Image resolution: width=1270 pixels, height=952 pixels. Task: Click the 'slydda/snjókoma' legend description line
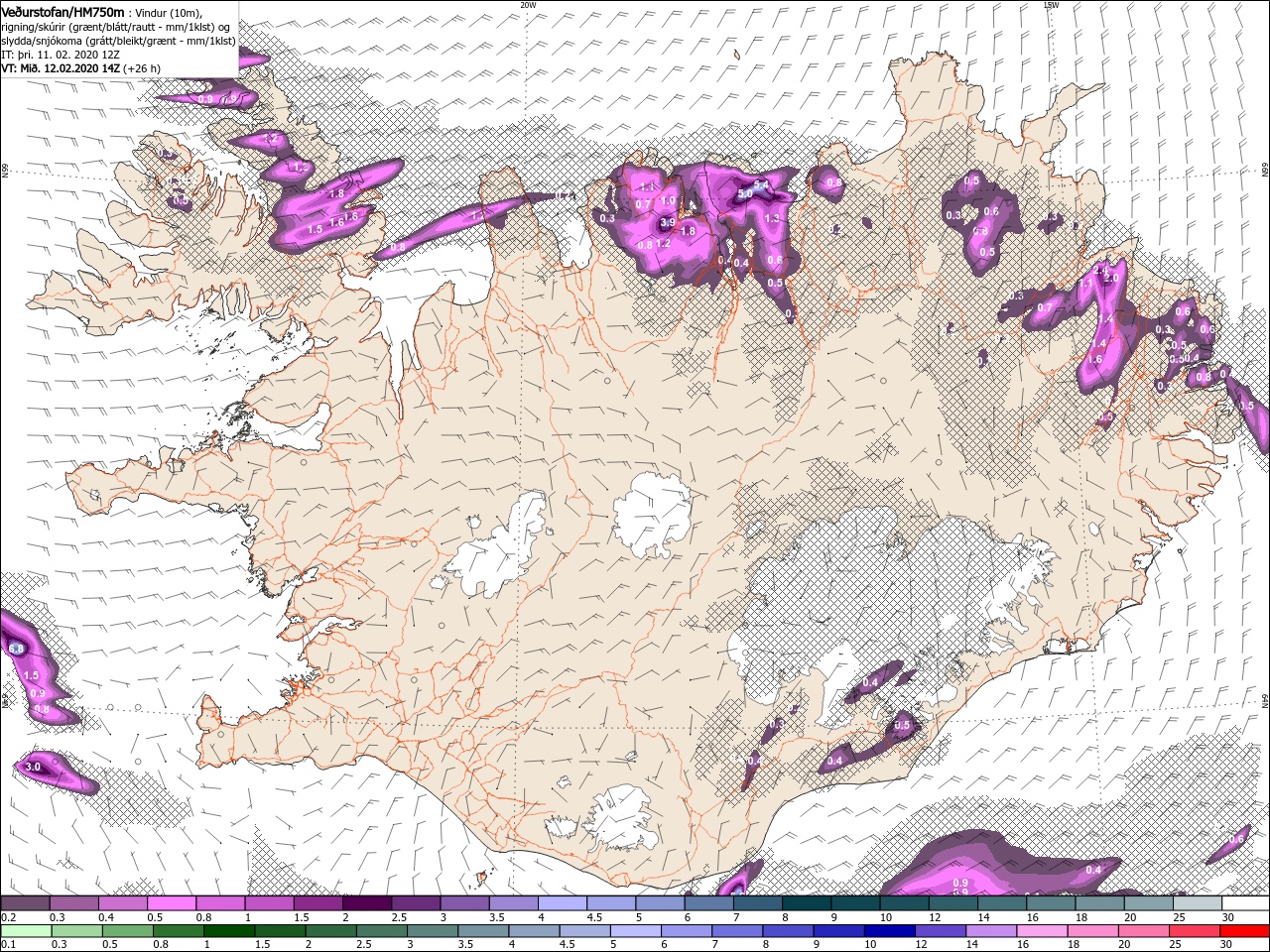pyautogui.click(x=118, y=41)
